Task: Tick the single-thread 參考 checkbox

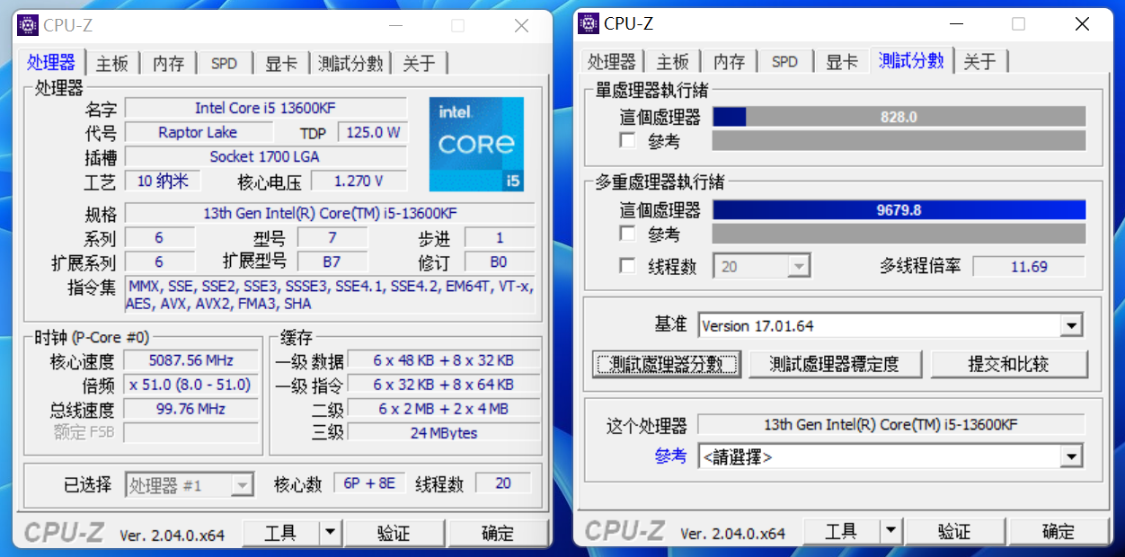Action: tap(628, 141)
